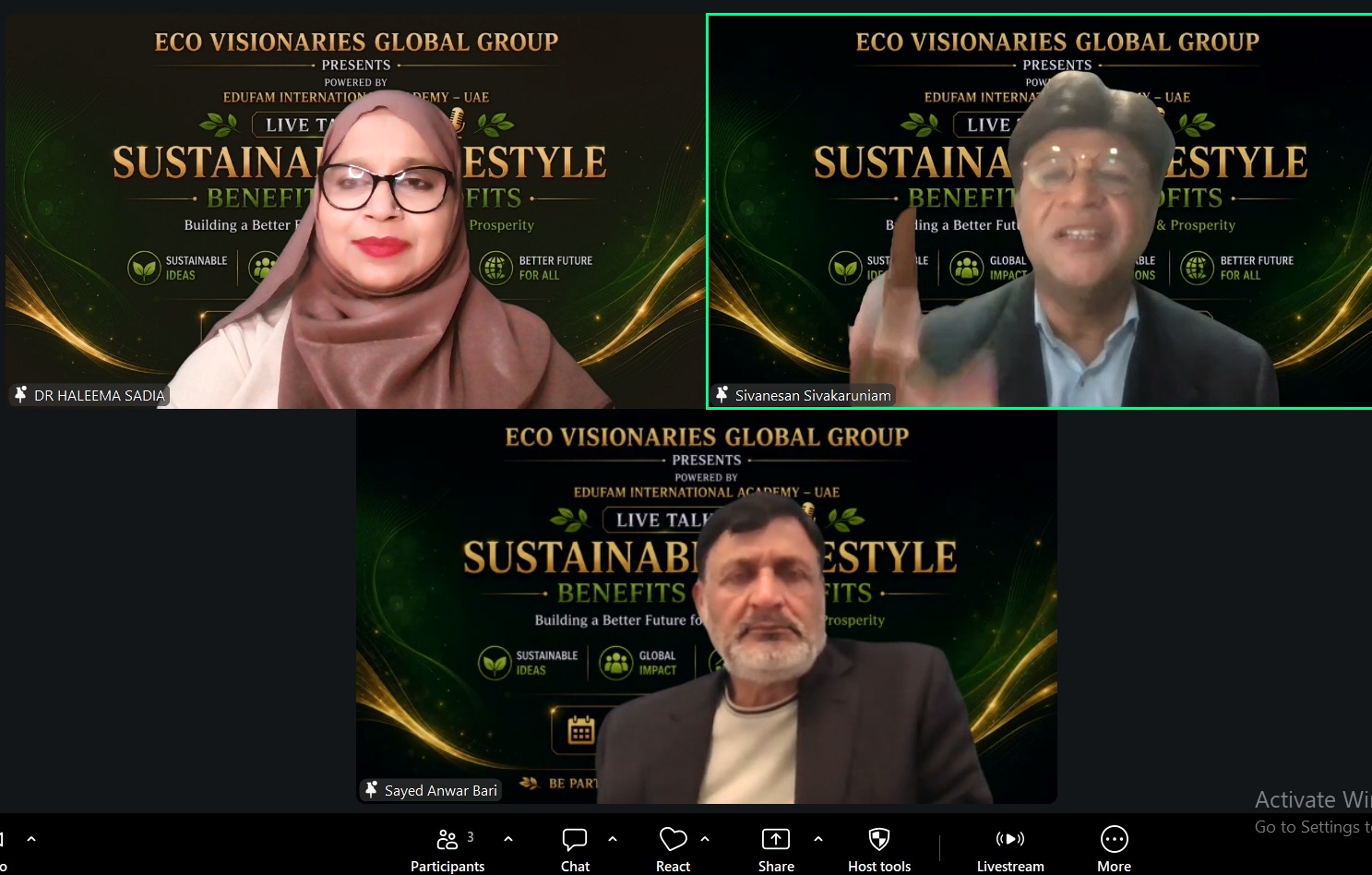The width and height of the screenshot is (1372, 875).
Task: Open the Participants panel
Action: 447,849
